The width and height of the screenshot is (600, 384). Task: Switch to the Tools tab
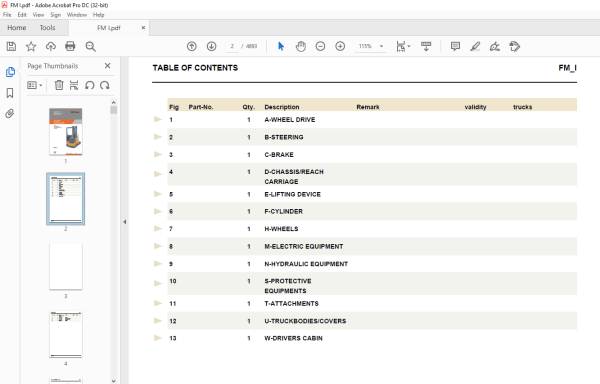tap(47, 28)
